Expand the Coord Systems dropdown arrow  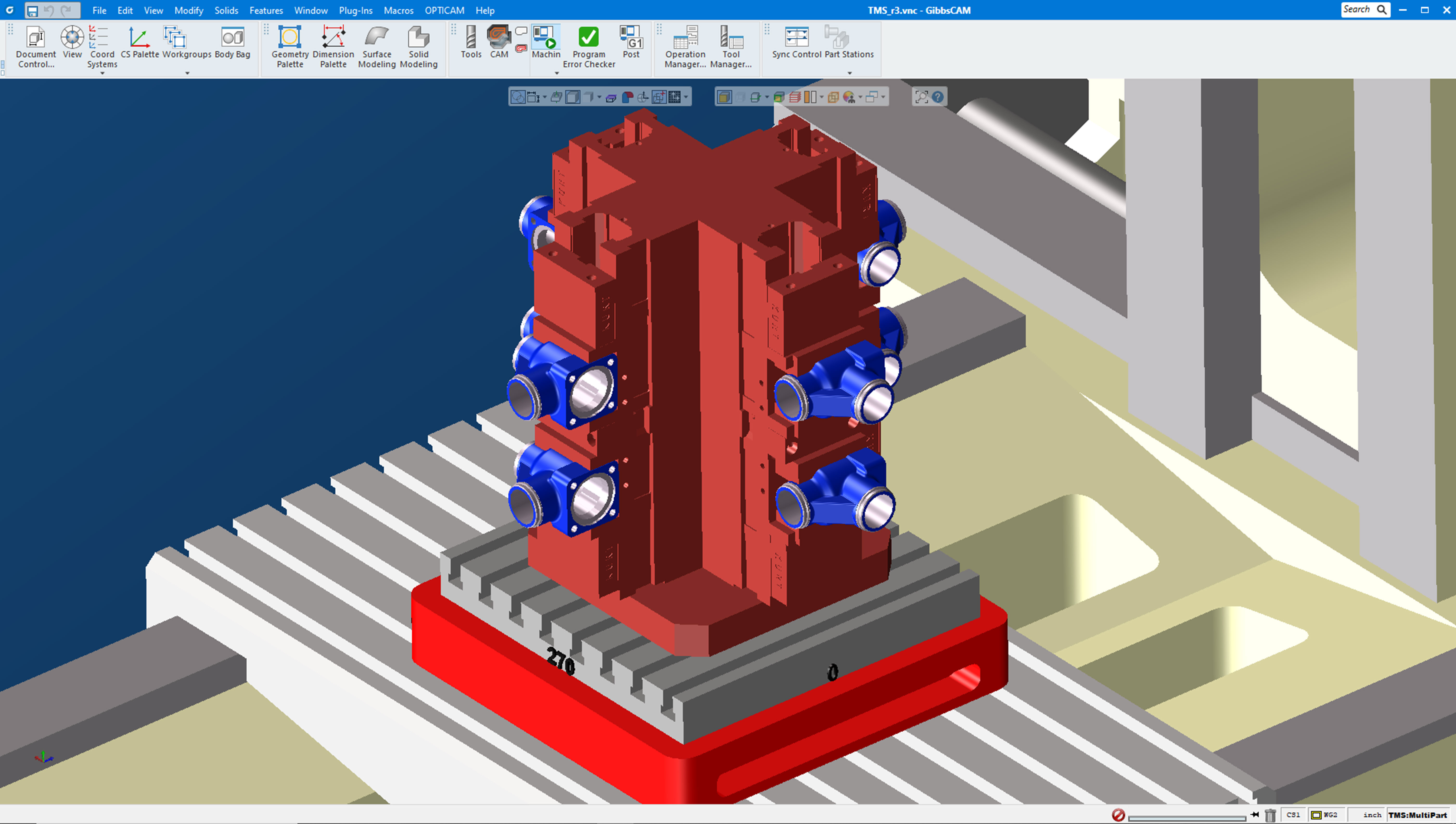[102, 73]
